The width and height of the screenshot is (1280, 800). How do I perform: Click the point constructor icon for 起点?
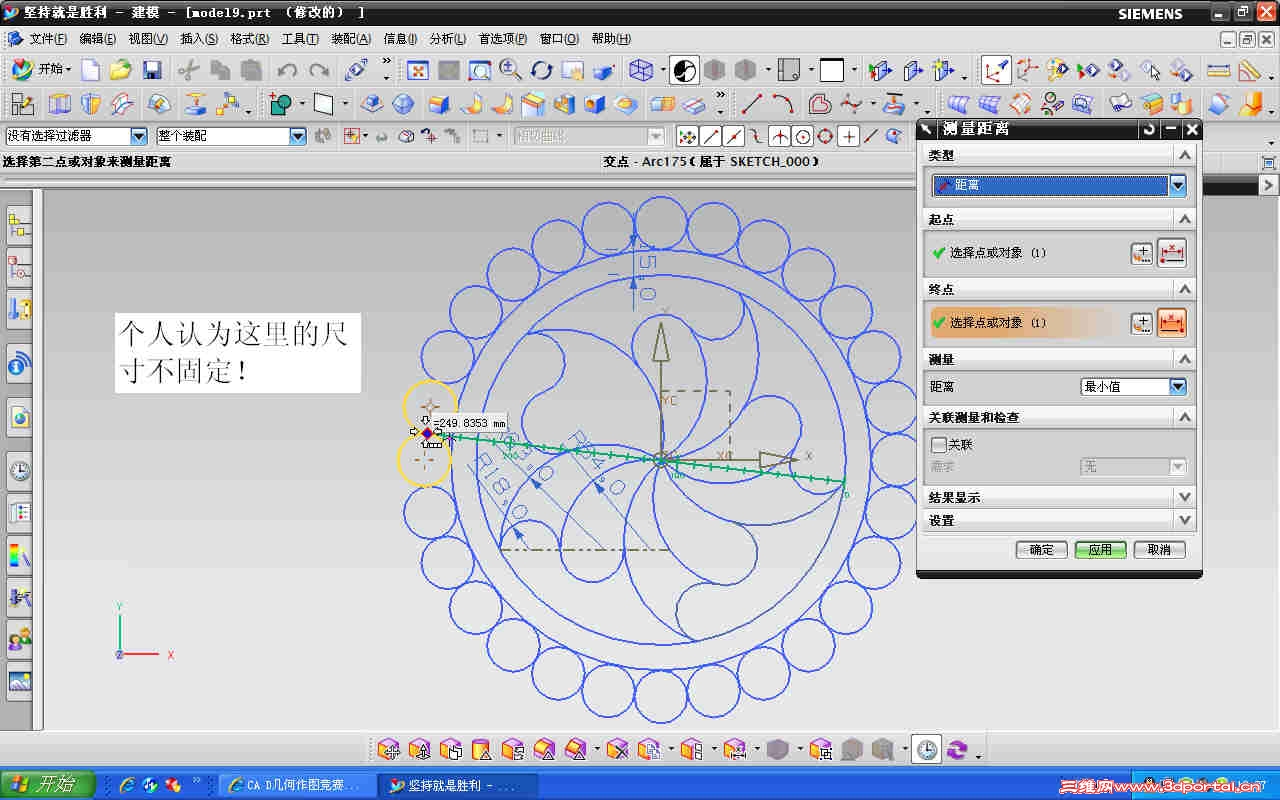tap(1142, 253)
